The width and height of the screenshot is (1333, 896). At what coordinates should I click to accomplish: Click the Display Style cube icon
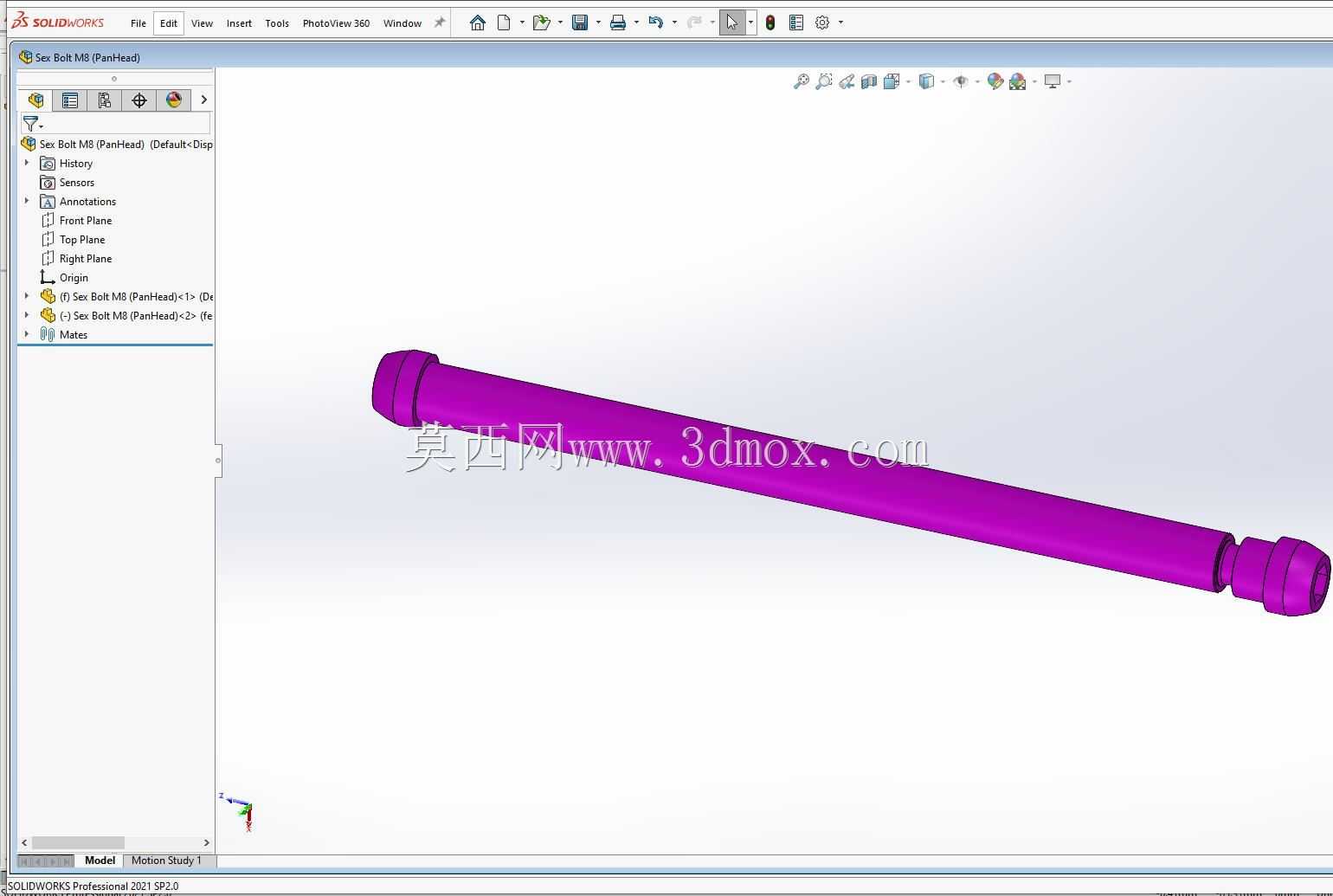(926, 81)
